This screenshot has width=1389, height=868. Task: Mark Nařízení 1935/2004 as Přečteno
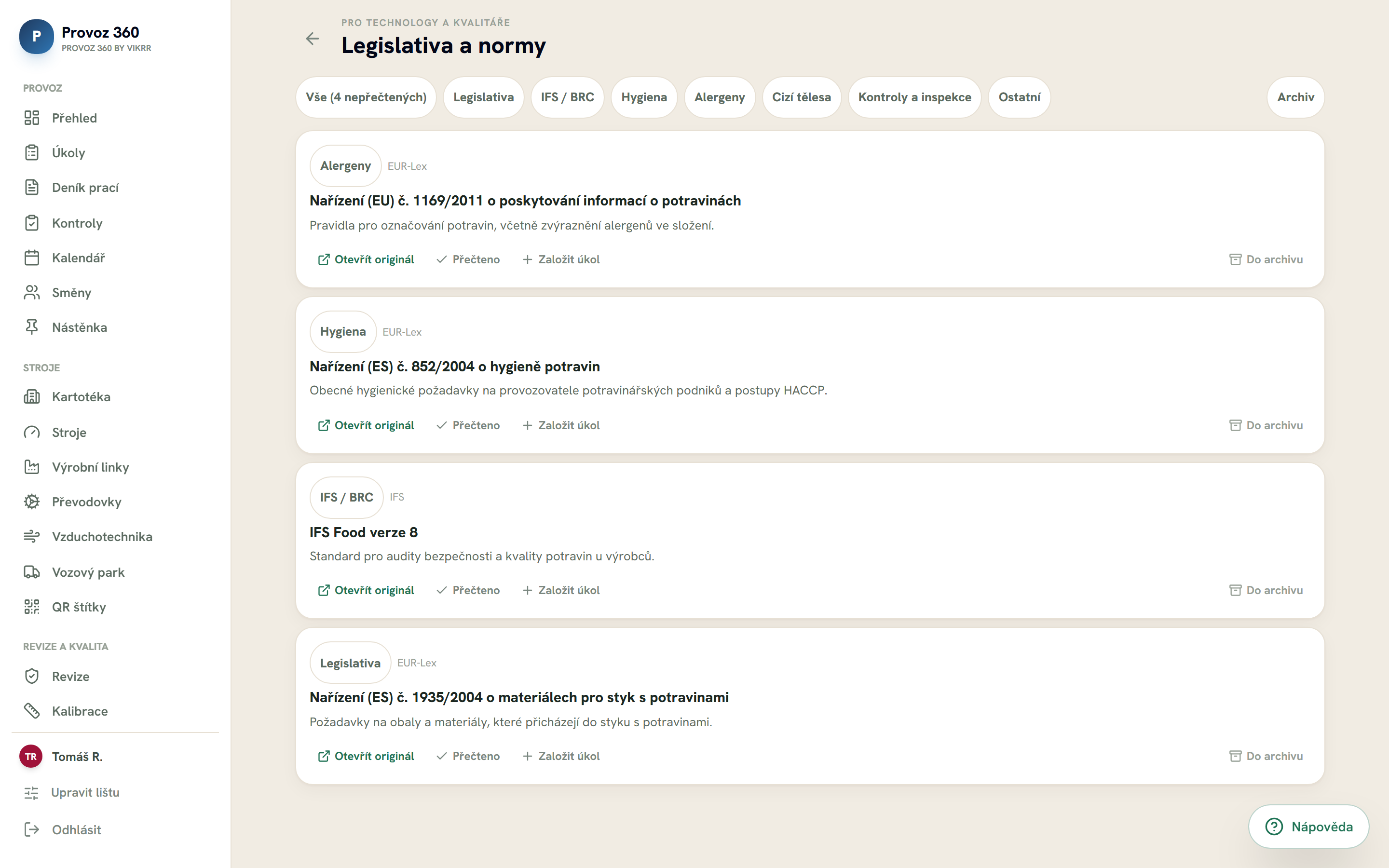pos(468,756)
